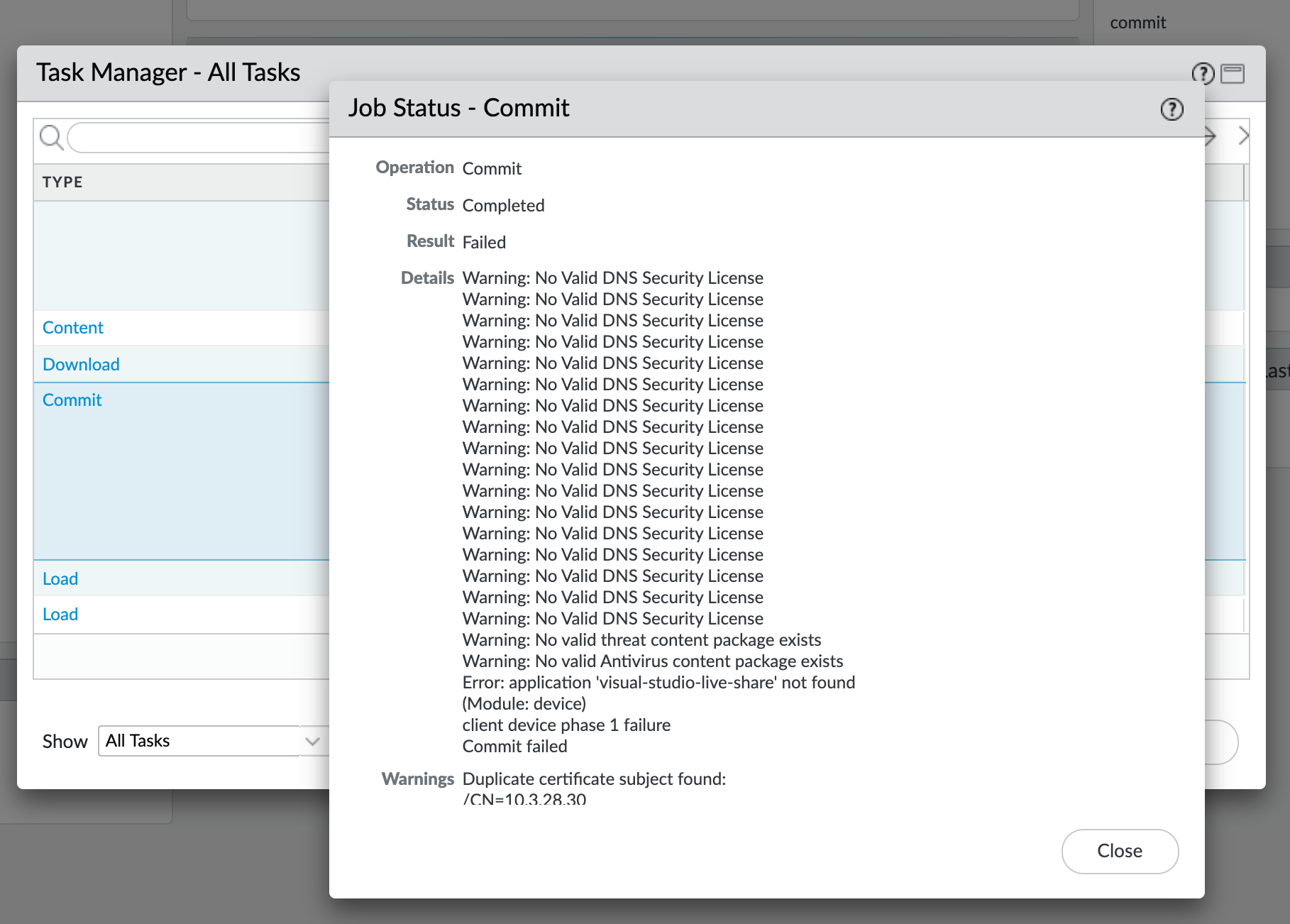The height and width of the screenshot is (924, 1290).
Task: Open the Download task details
Action: (x=81, y=364)
